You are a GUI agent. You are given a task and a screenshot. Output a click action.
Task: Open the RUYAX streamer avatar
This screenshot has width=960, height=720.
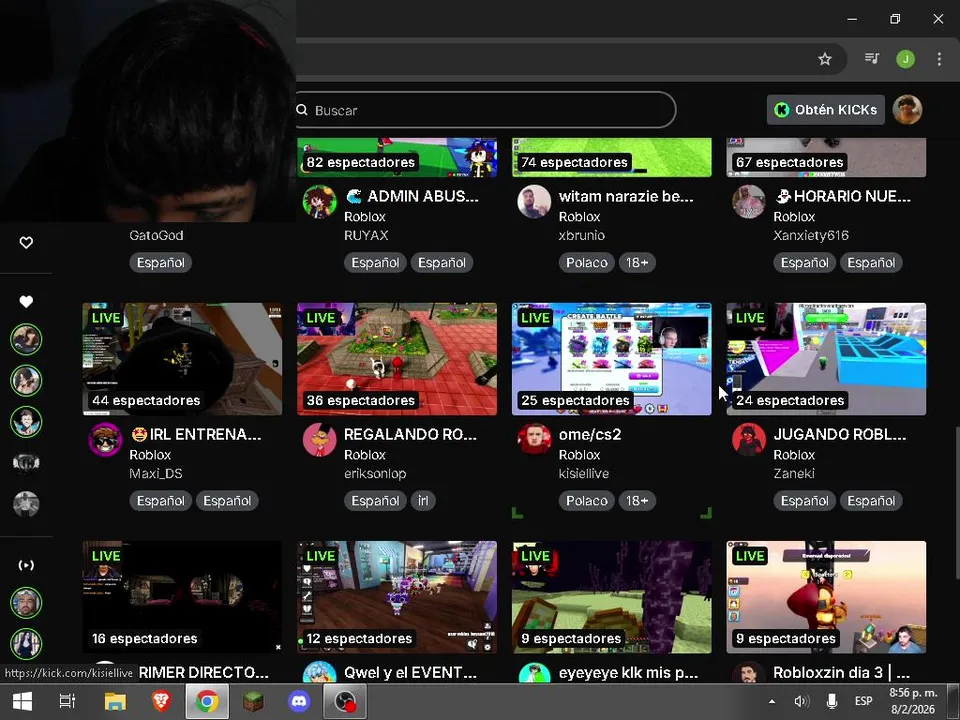(320, 201)
